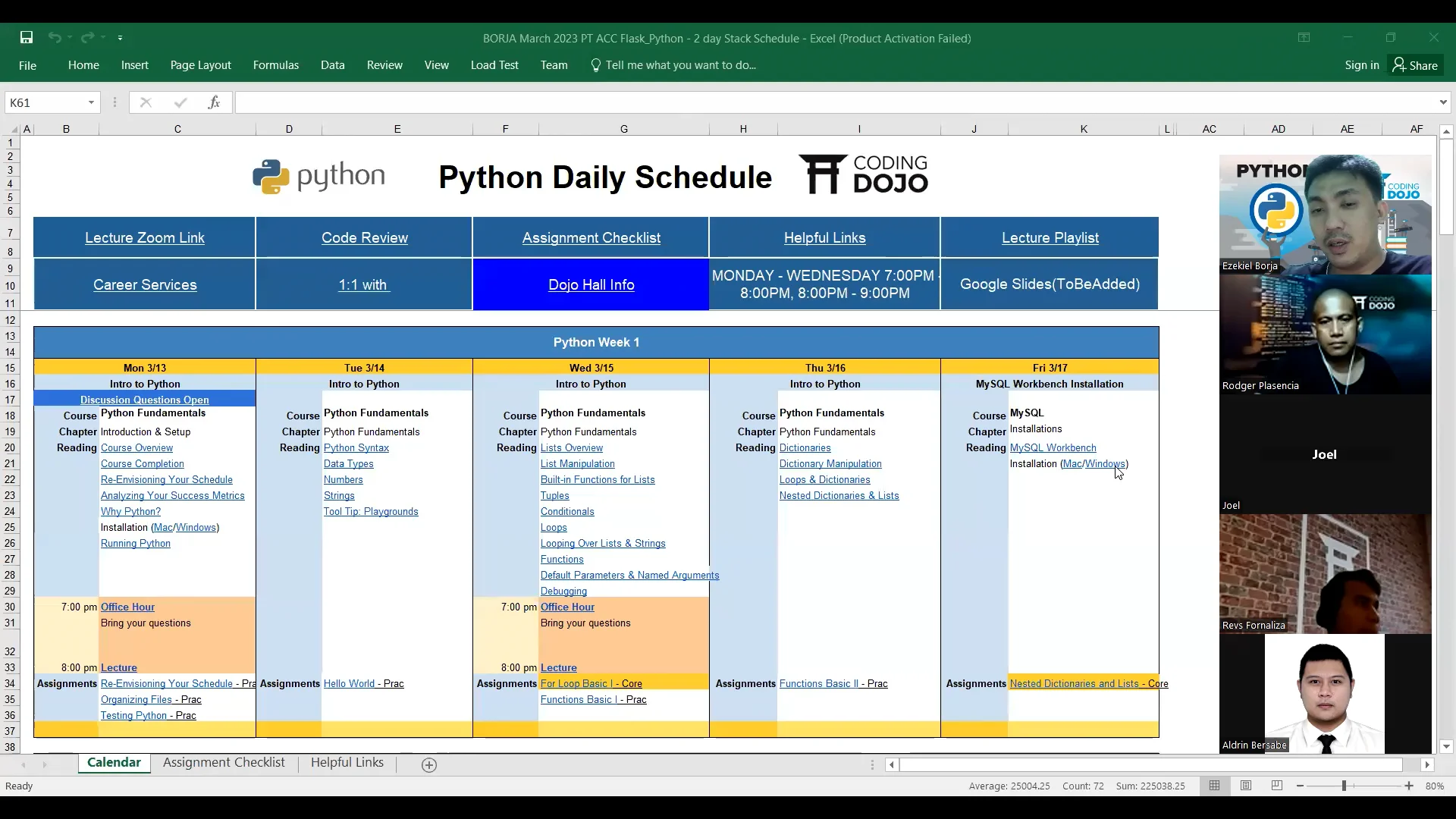The height and width of the screenshot is (819, 1456).
Task: Cancel the formula entry with the X icon
Action: pyautogui.click(x=146, y=102)
